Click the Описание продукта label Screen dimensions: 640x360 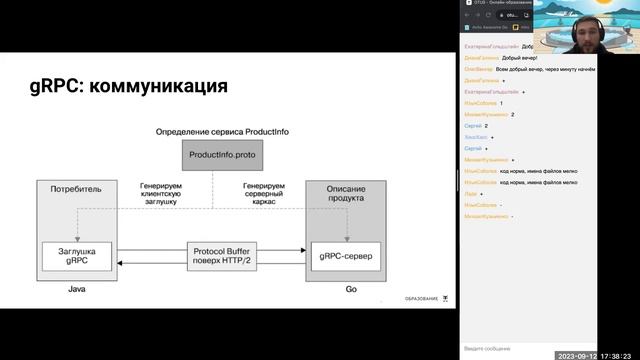coord(346,193)
